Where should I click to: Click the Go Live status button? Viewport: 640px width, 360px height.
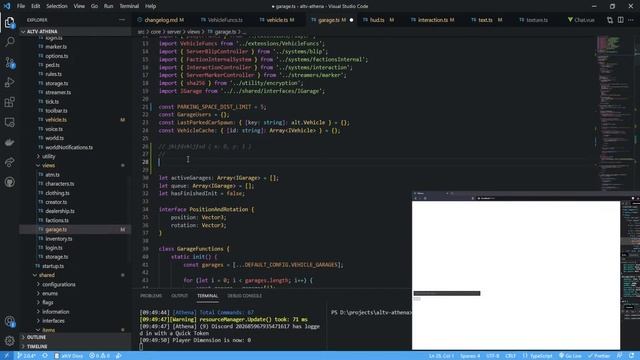[x=570, y=356]
